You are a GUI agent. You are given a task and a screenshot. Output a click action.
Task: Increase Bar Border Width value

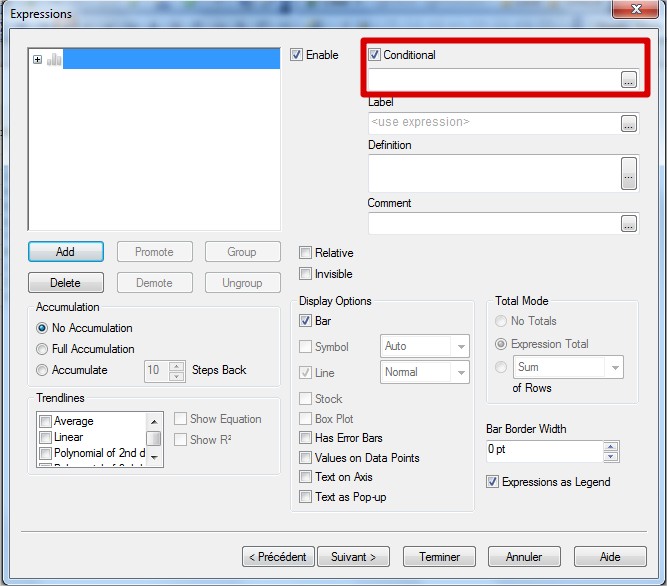pyautogui.click(x=611, y=446)
